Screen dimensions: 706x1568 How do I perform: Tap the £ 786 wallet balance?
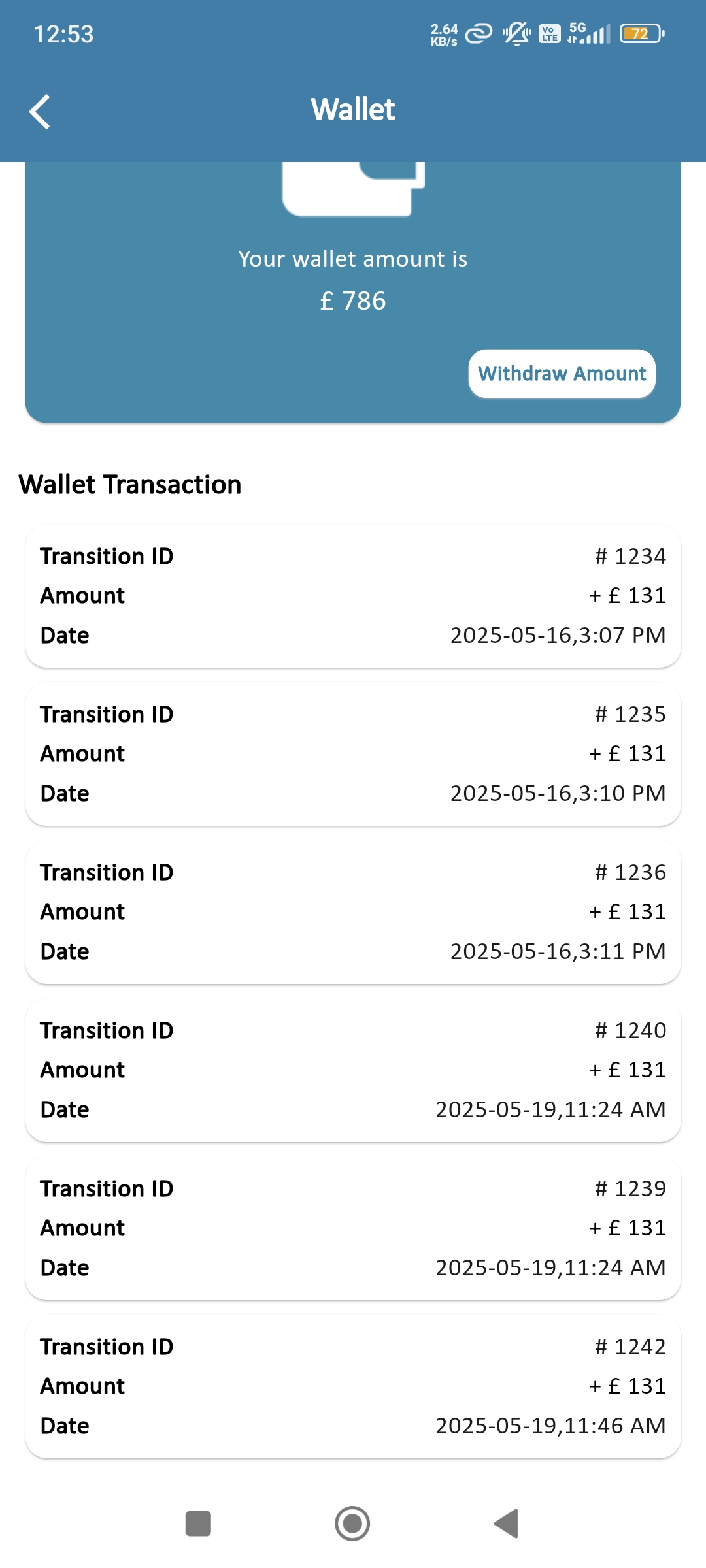(x=353, y=301)
